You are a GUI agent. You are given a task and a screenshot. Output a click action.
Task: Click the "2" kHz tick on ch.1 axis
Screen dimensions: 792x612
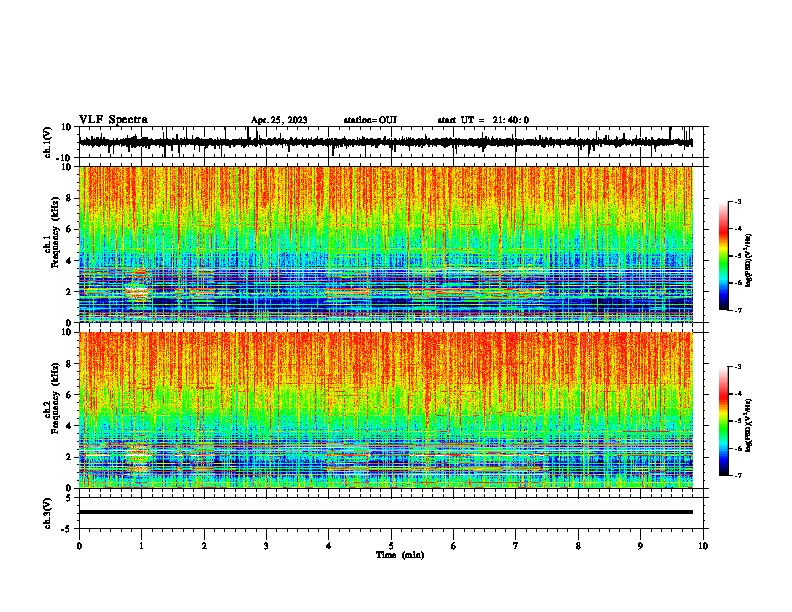click(x=69, y=291)
